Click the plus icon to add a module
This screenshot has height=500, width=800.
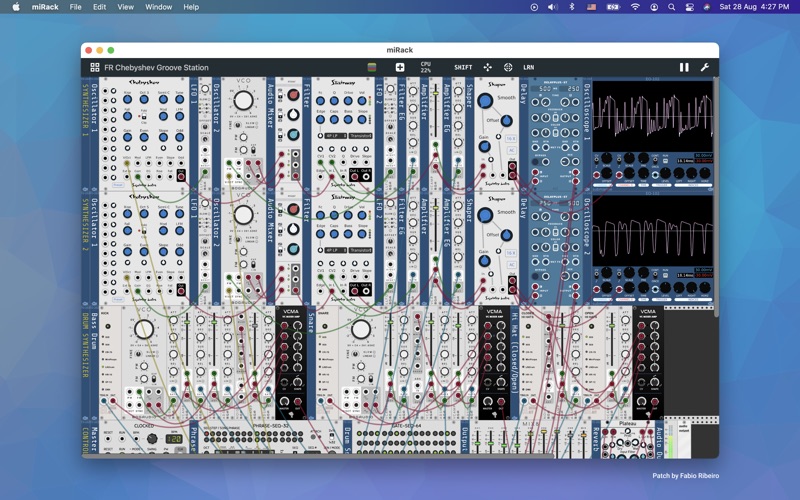pyautogui.click(x=400, y=67)
